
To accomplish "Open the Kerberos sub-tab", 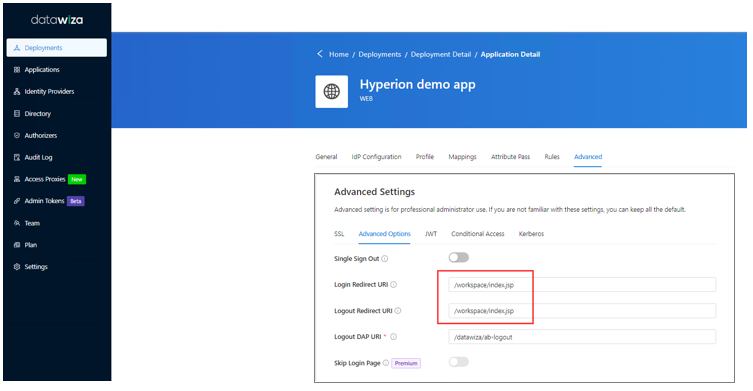I will [x=531, y=234].
